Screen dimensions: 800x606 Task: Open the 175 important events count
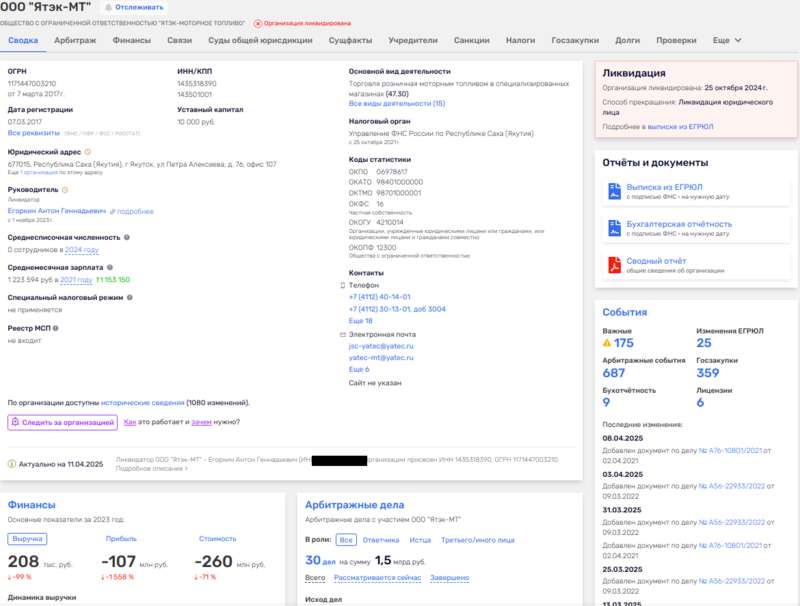click(618, 343)
